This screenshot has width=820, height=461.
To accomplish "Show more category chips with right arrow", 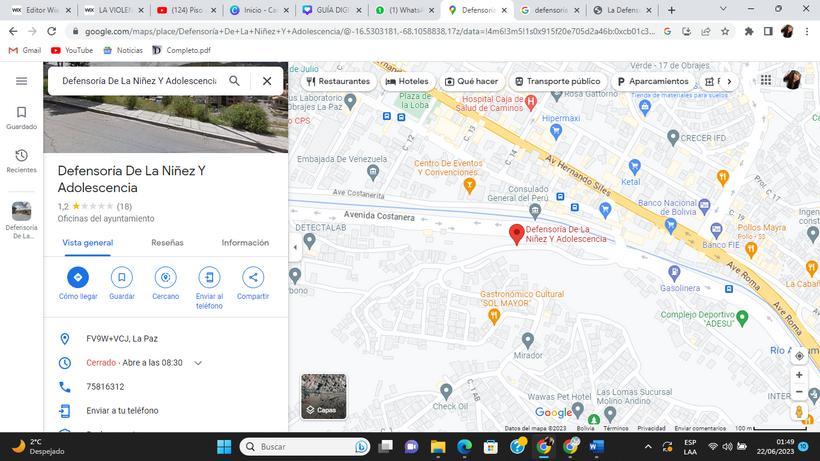I will pos(729,82).
